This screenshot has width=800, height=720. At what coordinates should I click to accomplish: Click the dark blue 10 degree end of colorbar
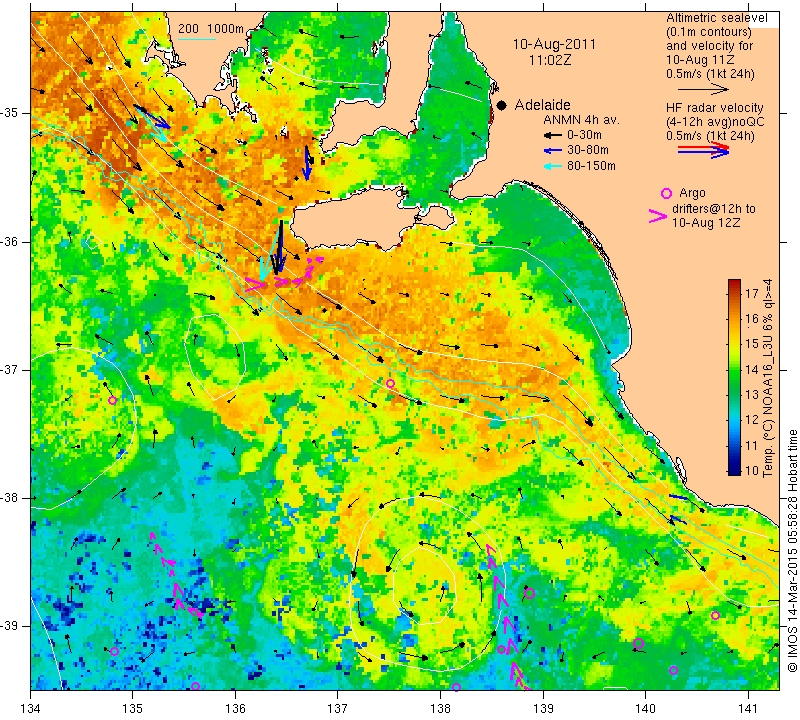[x=734, y=470]
